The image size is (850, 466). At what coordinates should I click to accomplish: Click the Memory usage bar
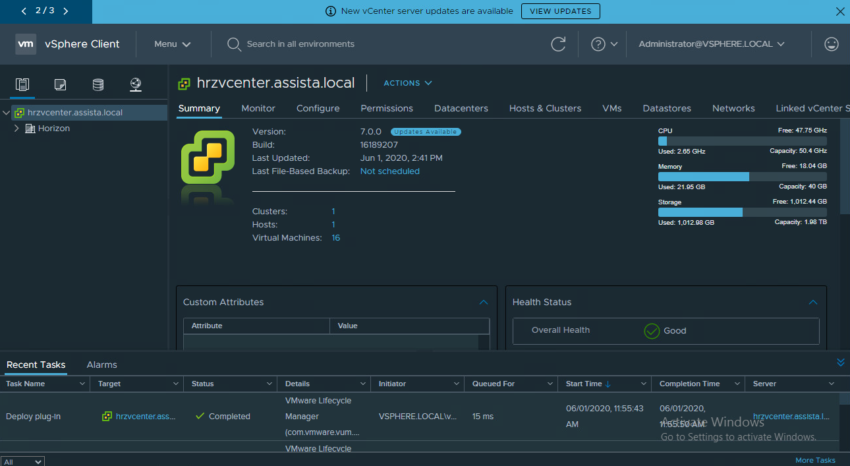coord(744,176)
